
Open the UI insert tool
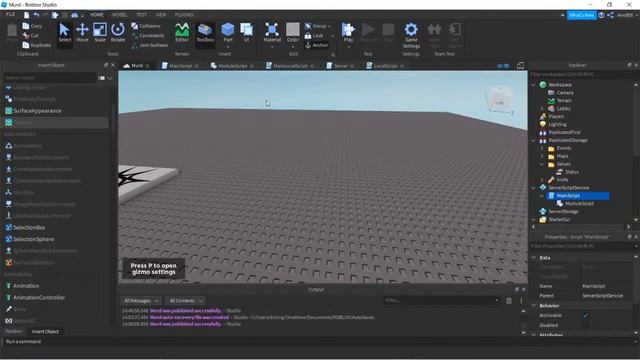click(247, 33)
